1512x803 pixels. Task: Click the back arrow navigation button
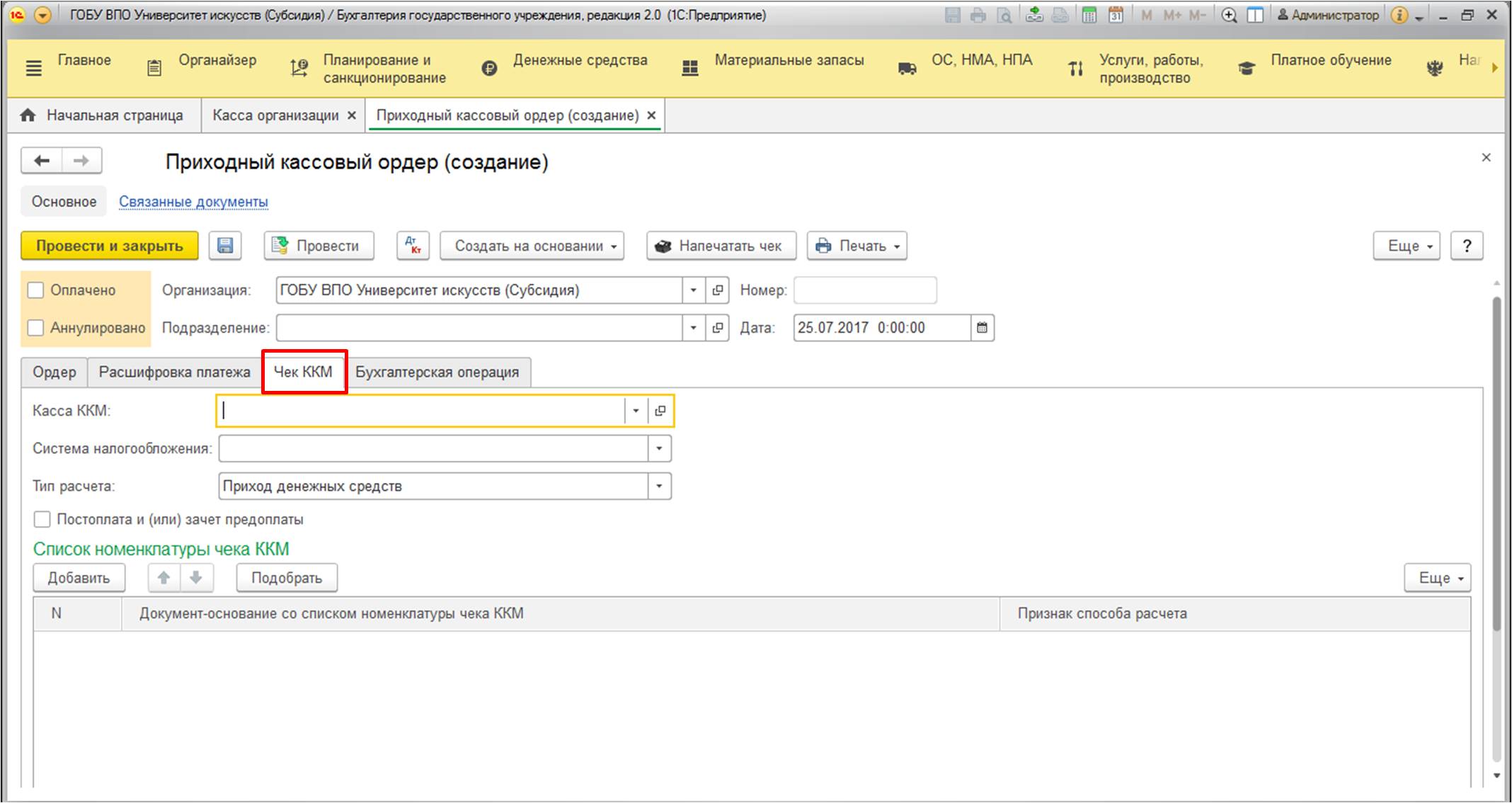click(42, 161)
